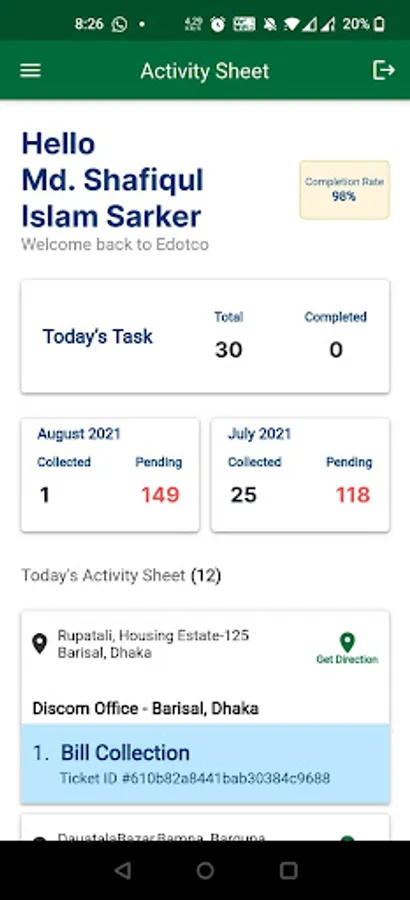The width and height of the screenshot is (410, 900).
Task: Tap the Activity Sheet header title
Action: [x=205, y=71]
